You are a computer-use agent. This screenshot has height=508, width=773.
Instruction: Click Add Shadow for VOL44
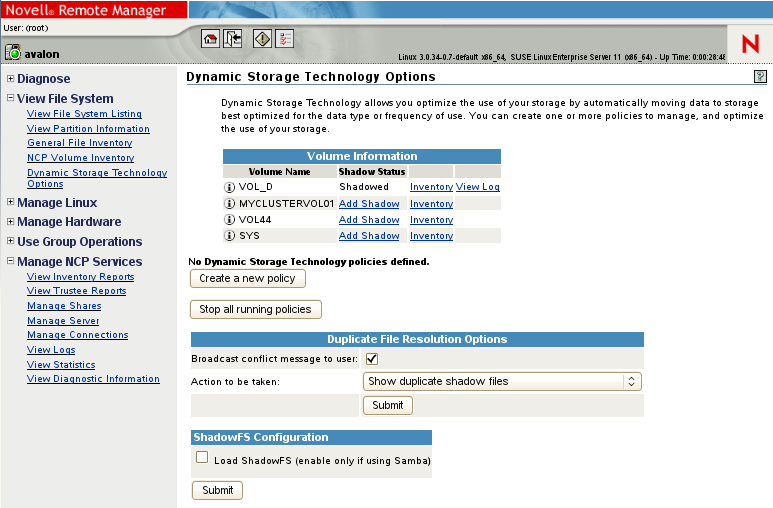369,220
